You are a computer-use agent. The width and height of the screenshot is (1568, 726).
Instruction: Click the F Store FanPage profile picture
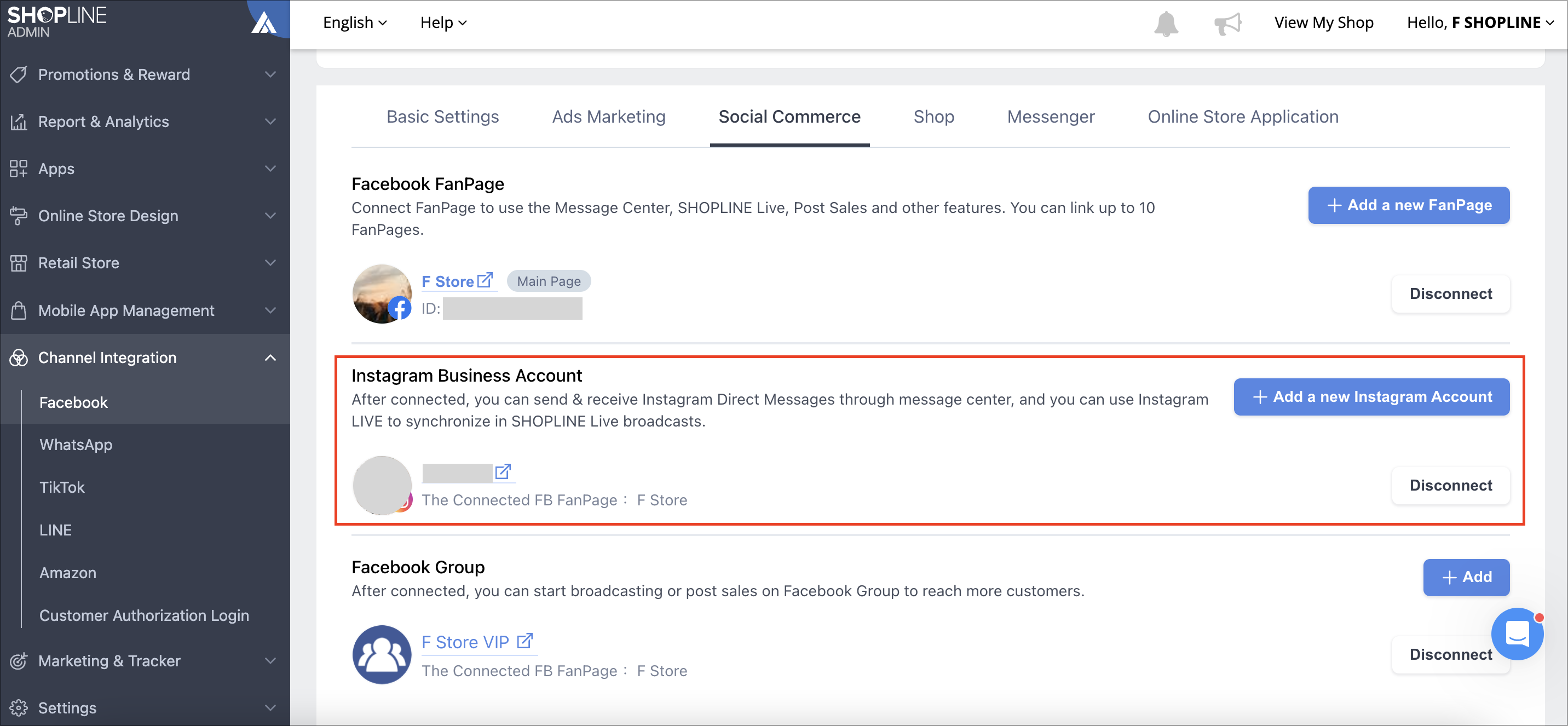[382, 294]
